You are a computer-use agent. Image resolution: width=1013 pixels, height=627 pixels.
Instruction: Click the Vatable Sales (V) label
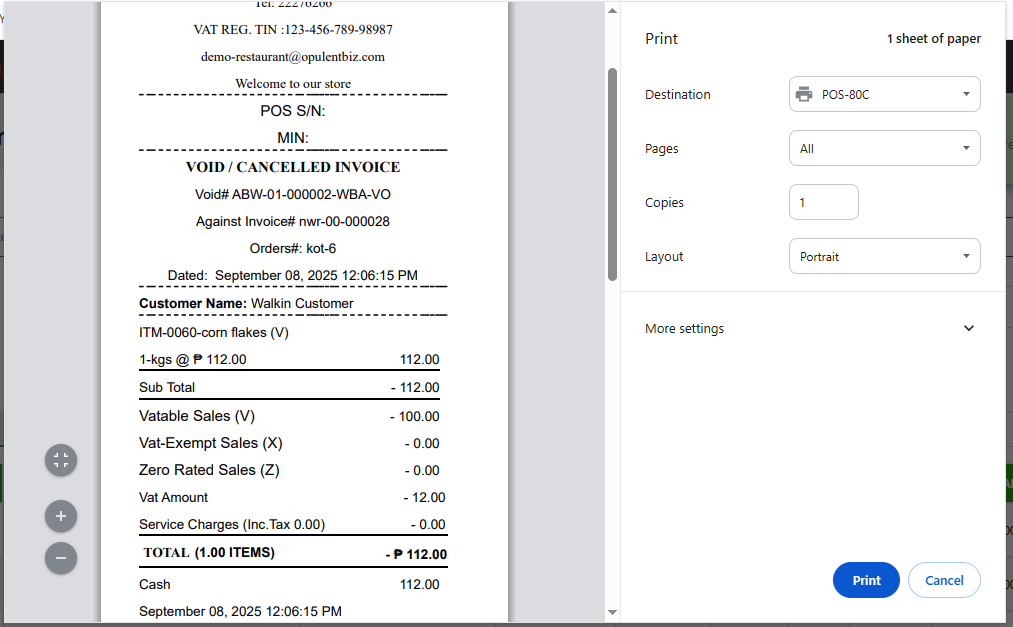click(197, 416)
